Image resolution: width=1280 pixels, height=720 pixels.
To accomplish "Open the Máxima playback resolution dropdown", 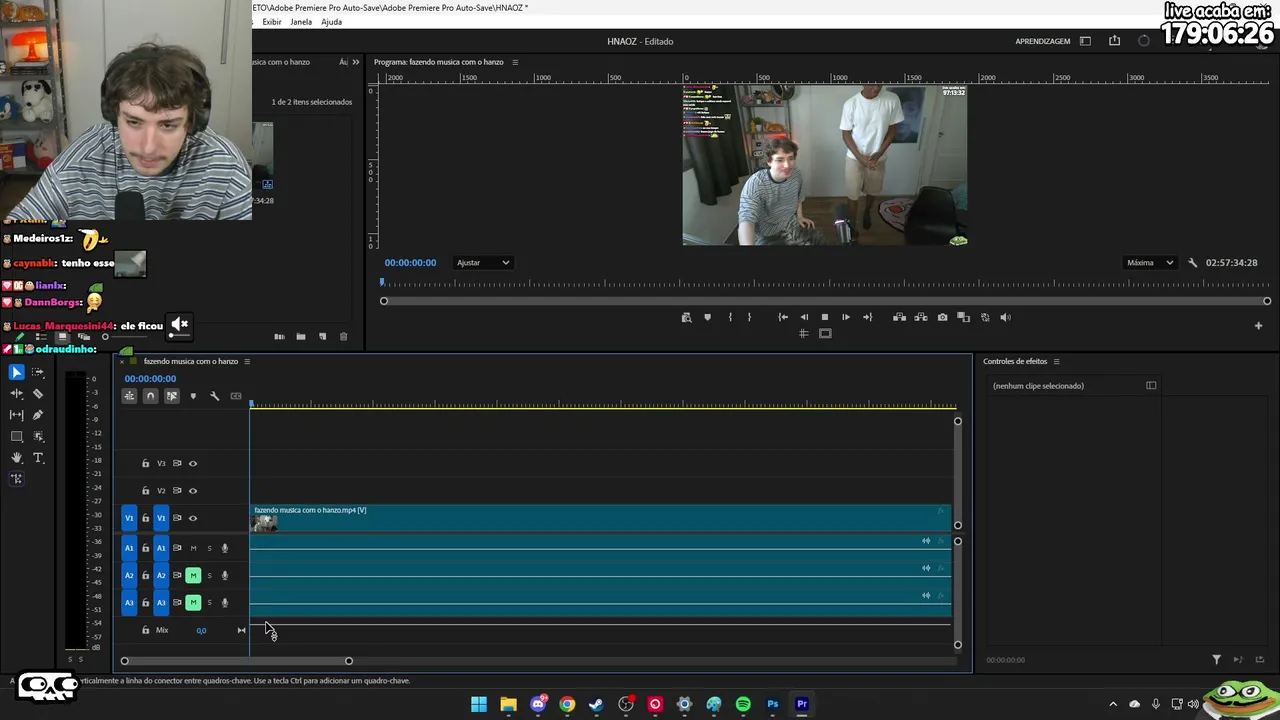I will click(x=1150, y=263).
